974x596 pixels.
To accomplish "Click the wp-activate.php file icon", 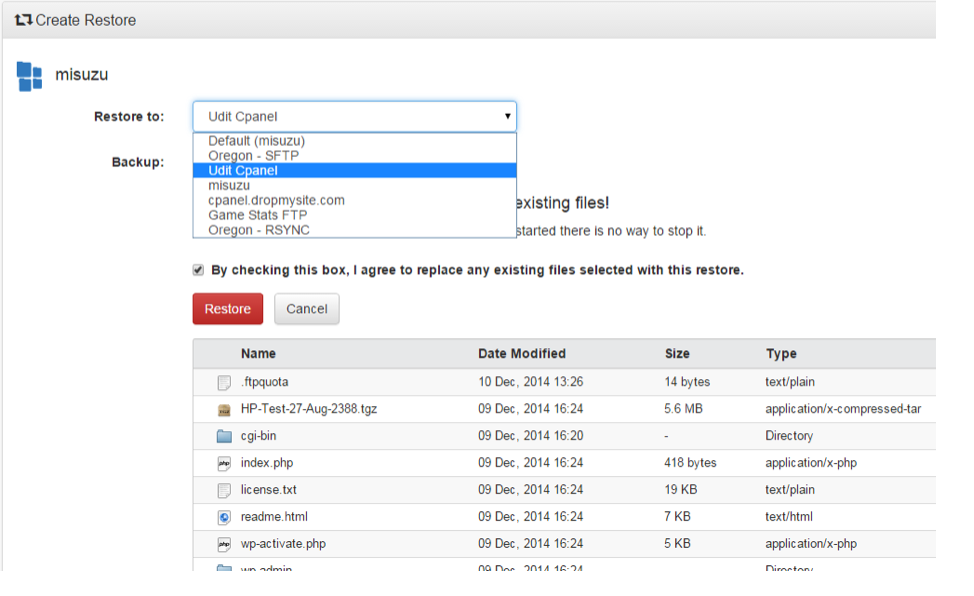I will 224,544.
